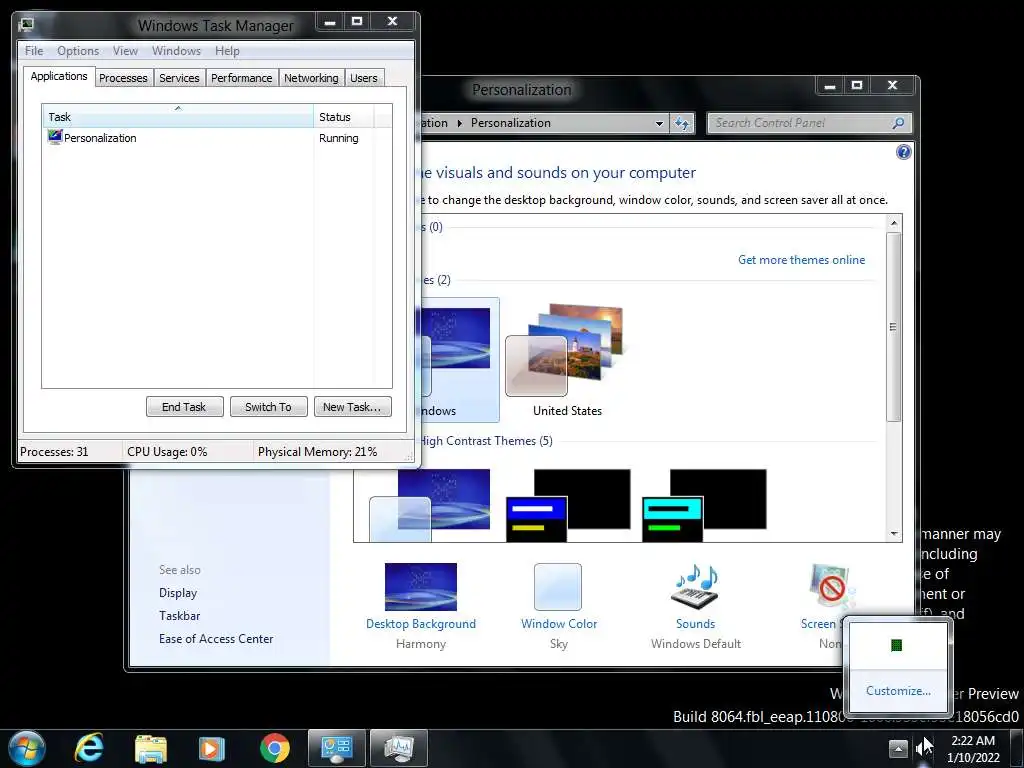Image resolution: width=1024 pixels, height=768 pixels.
Task: Click the search magnifier in Control Panel
Action: 899,123
